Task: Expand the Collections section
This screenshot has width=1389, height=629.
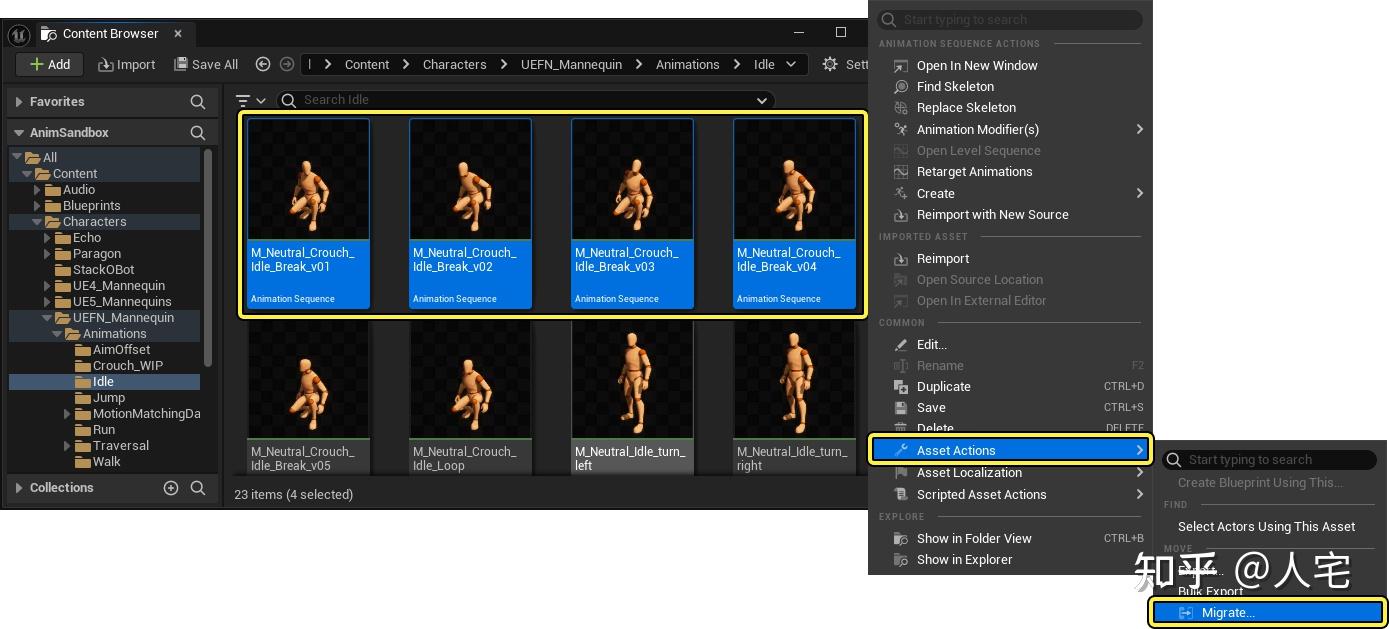Action: coord(19,488)
